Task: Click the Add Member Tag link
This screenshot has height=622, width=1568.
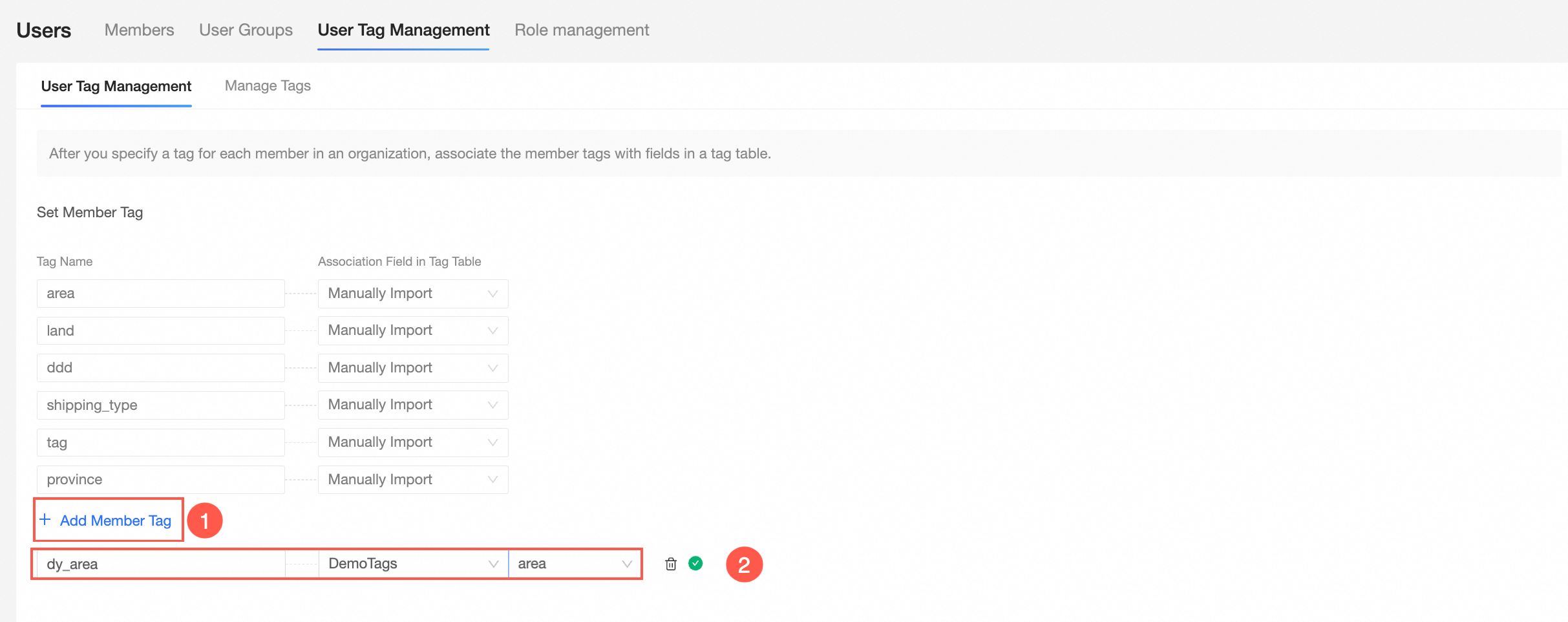Action: pos(115,520)
